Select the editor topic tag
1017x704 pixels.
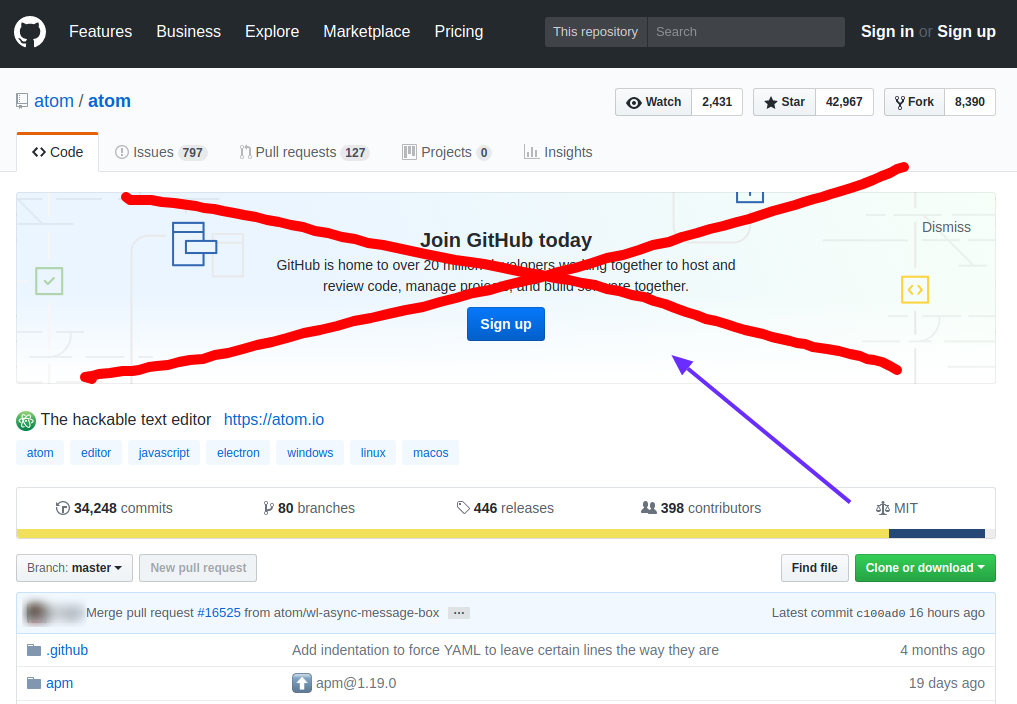tap(96, 453)
